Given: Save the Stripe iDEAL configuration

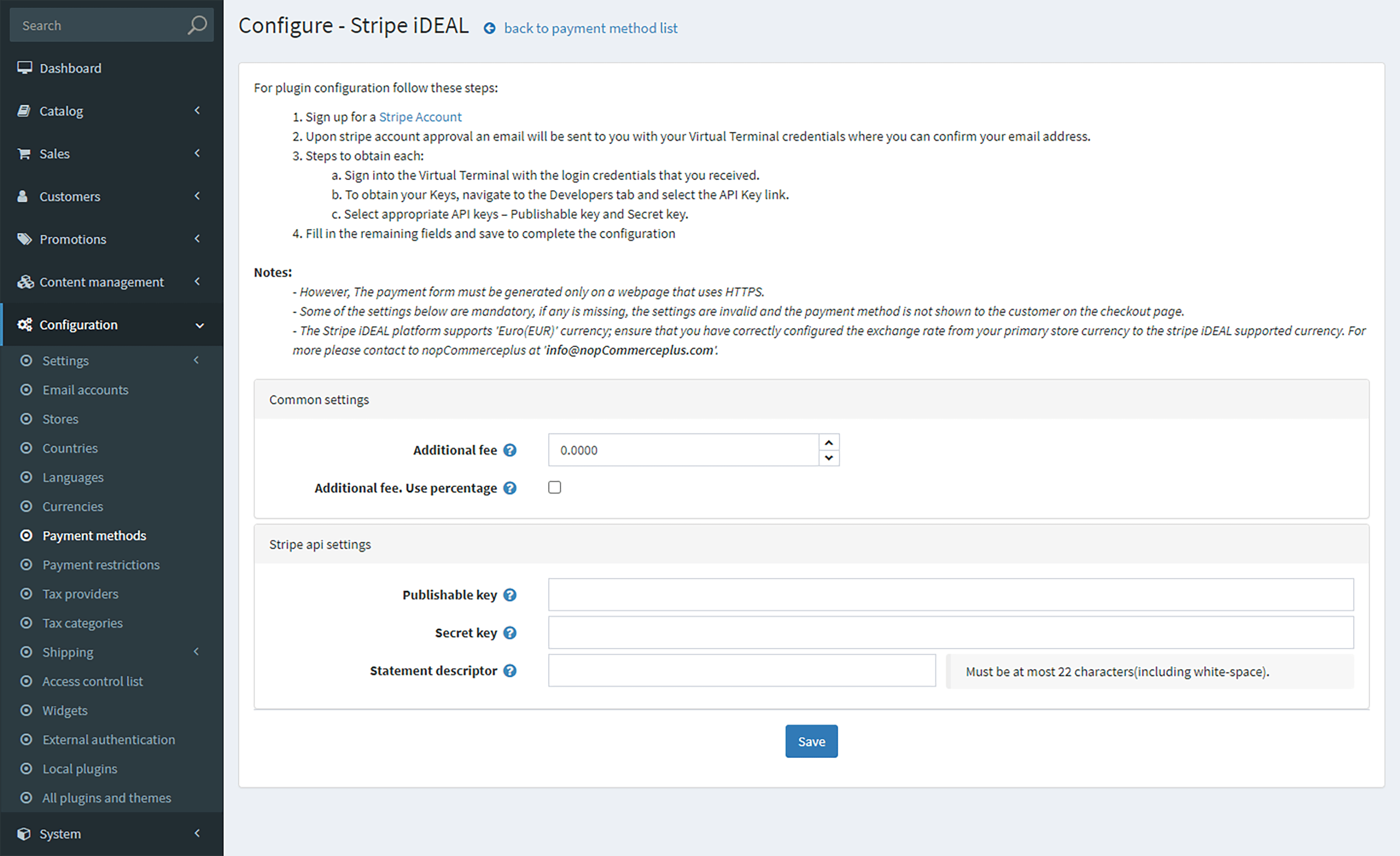Looking at the screenshot, I should 812,741.
